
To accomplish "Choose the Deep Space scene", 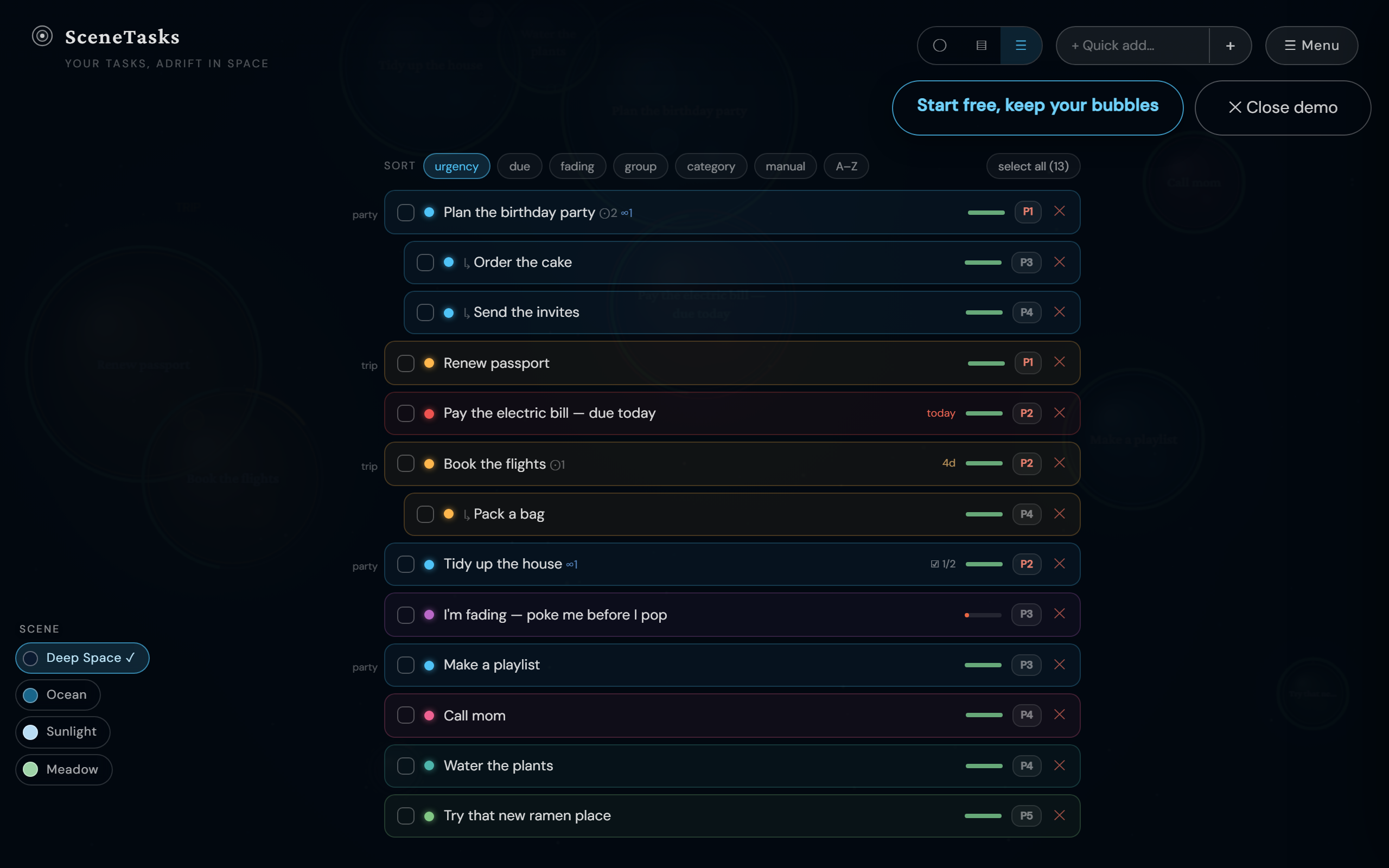I will click(82, 658).
